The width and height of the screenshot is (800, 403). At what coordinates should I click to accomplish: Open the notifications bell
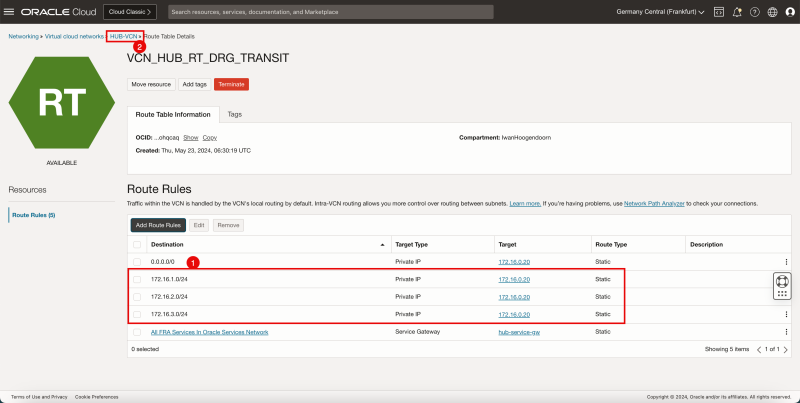pos(736,12)
